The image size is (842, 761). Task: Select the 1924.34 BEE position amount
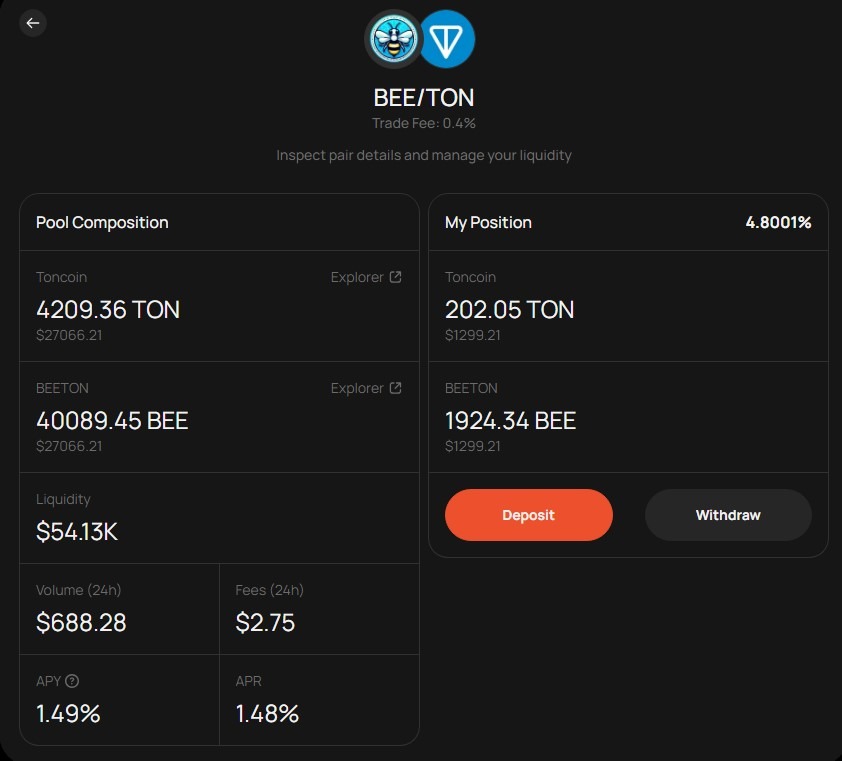(511, 421)
